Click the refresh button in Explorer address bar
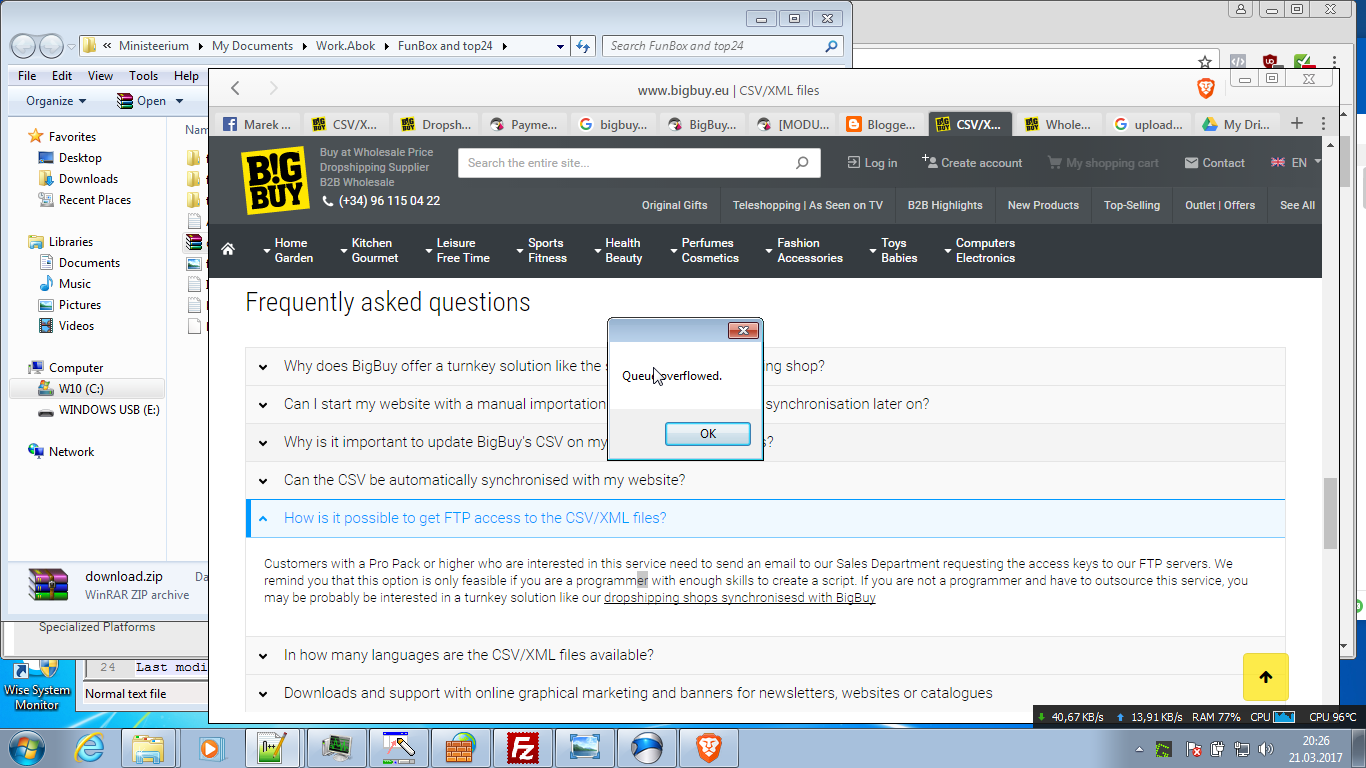 tap(584, 46)
